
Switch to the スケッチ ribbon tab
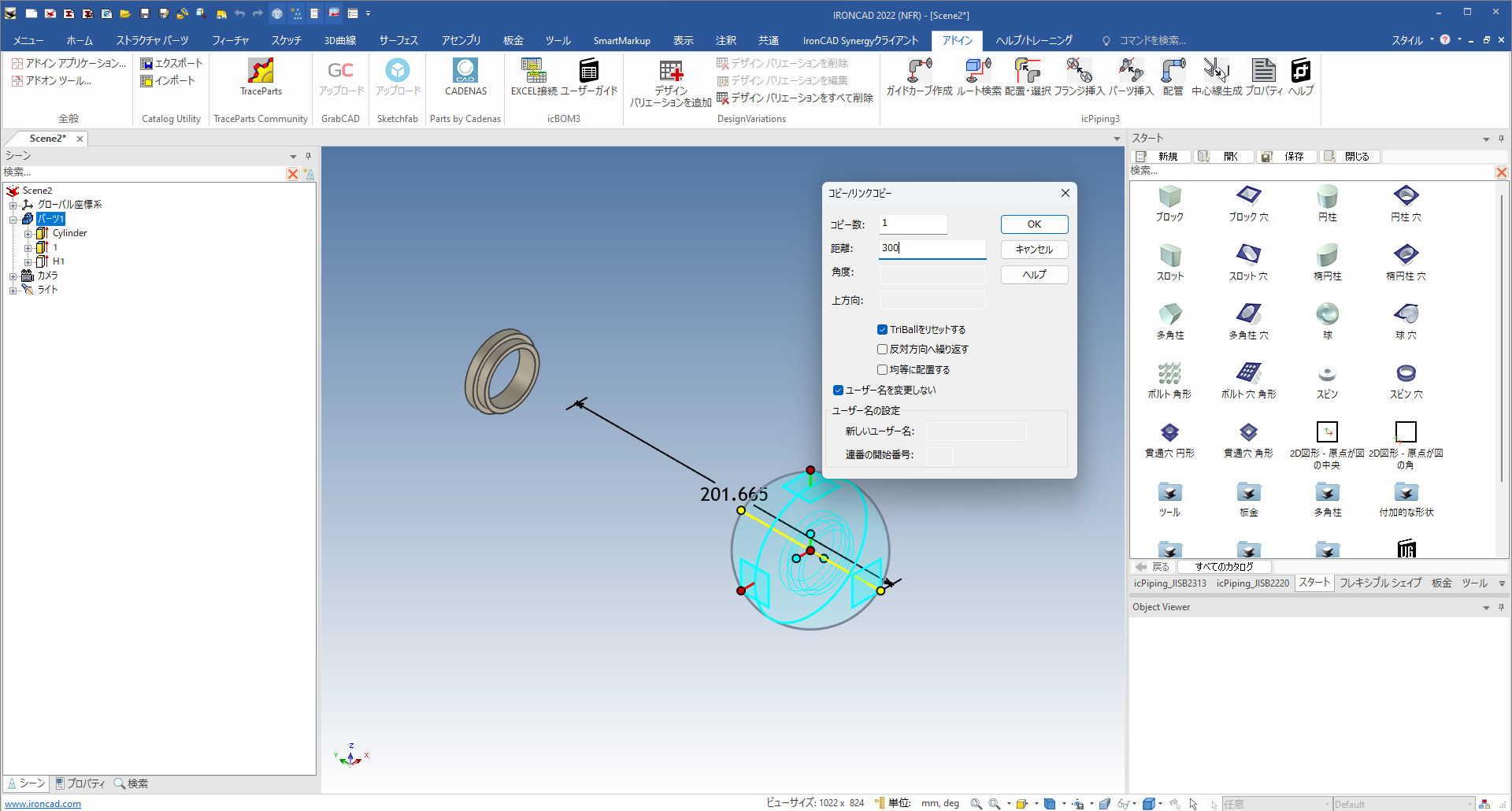pos(287,40)
